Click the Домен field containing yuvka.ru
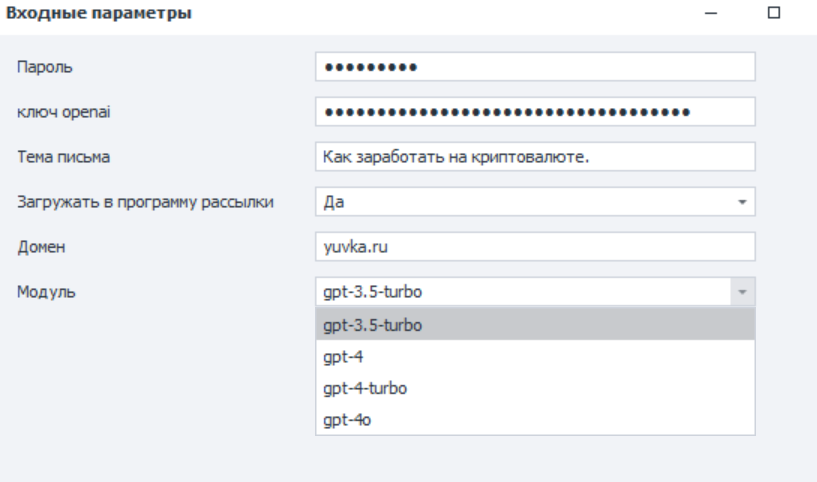Viewport: 817px width, 482px height. 534,246
